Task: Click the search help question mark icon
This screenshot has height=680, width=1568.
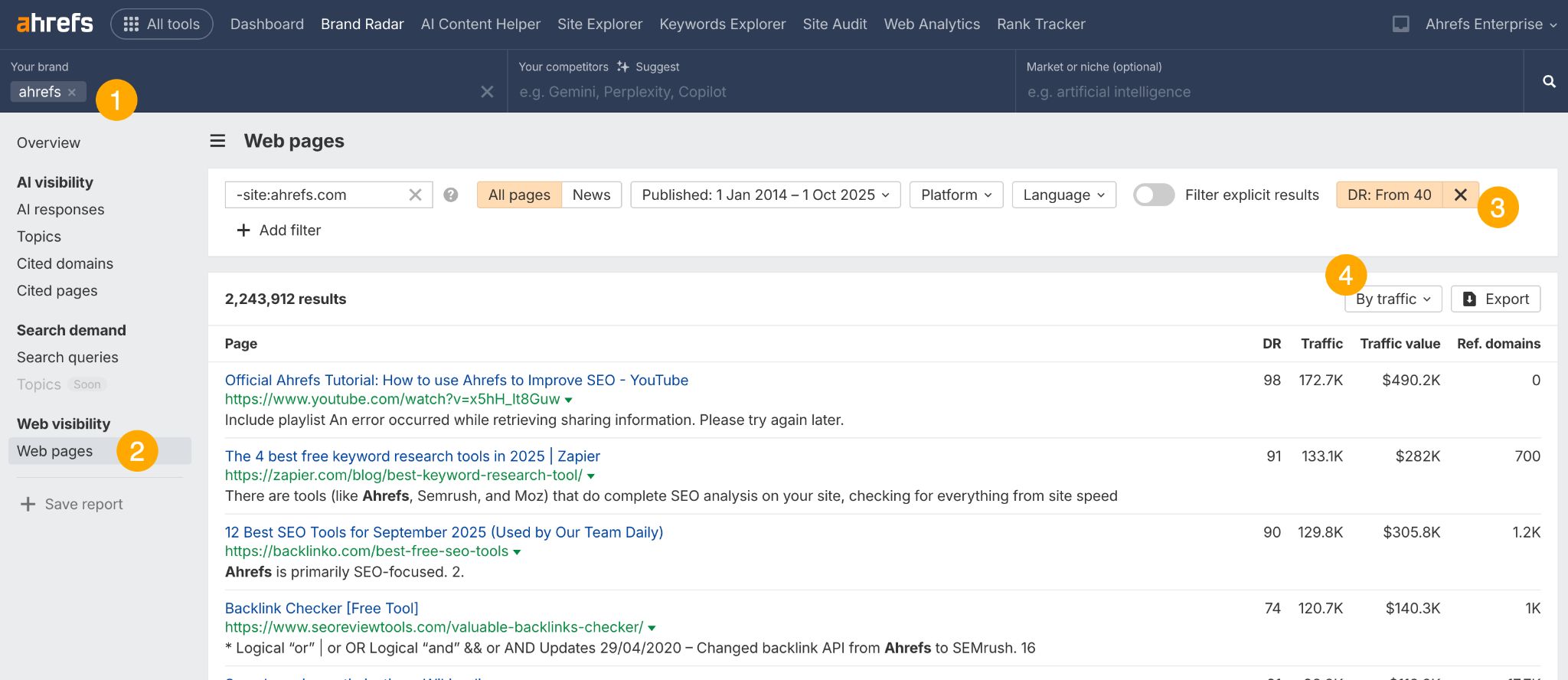Action: [x=451, y=195]
